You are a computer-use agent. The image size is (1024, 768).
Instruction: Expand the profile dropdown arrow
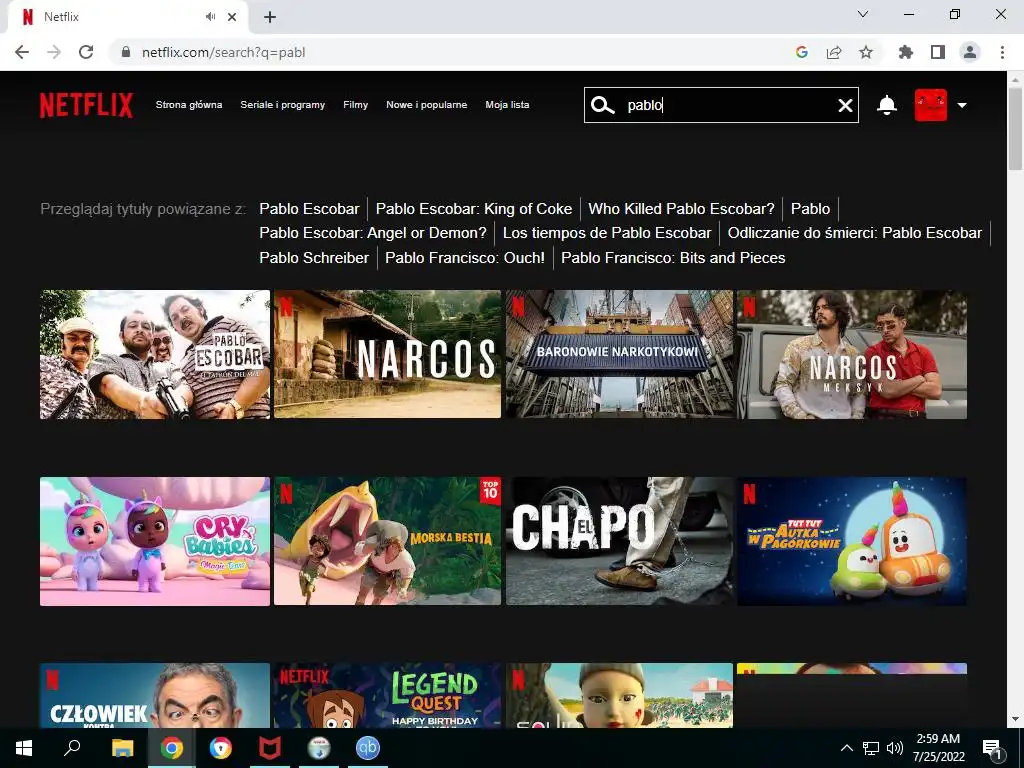coord(962,105)
